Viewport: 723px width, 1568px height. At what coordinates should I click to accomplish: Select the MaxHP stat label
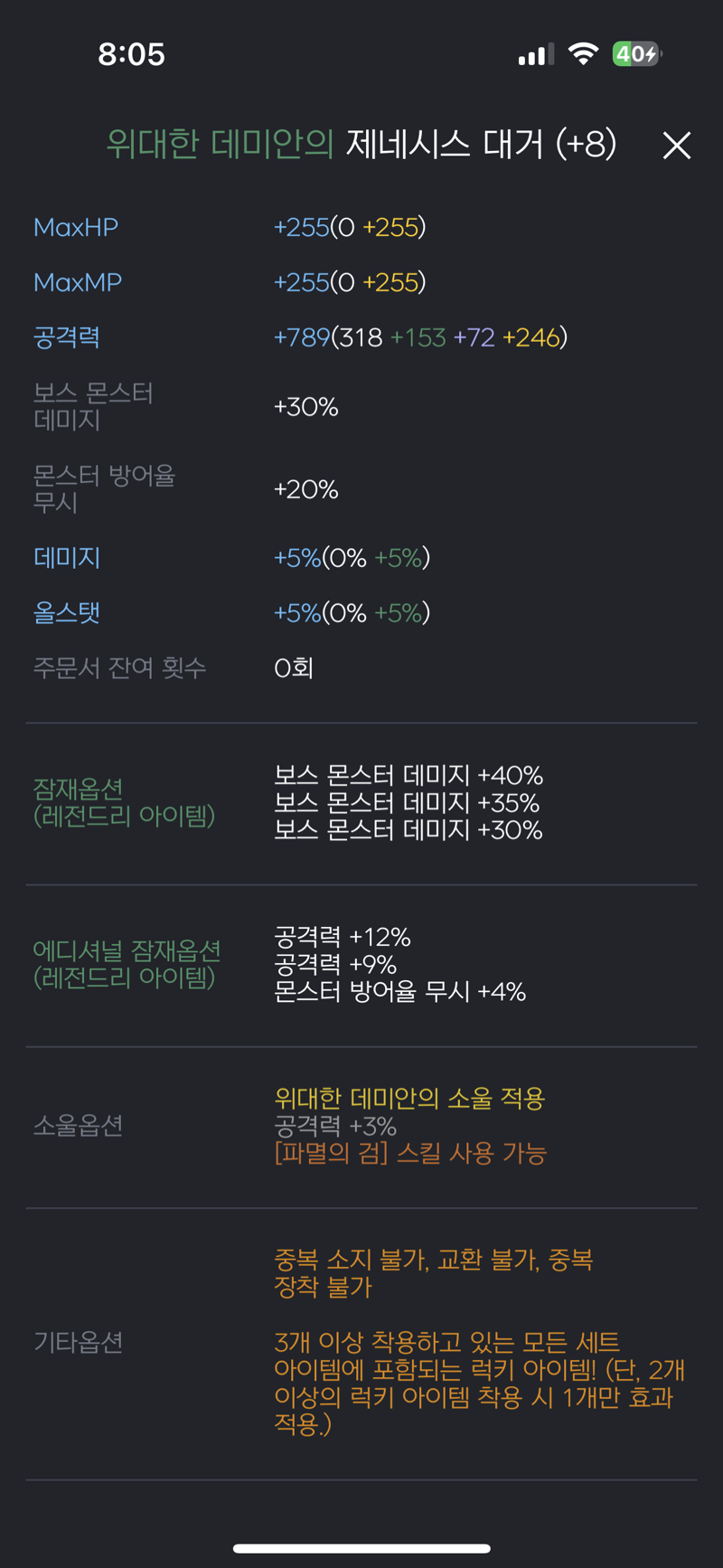pos(76,227)
